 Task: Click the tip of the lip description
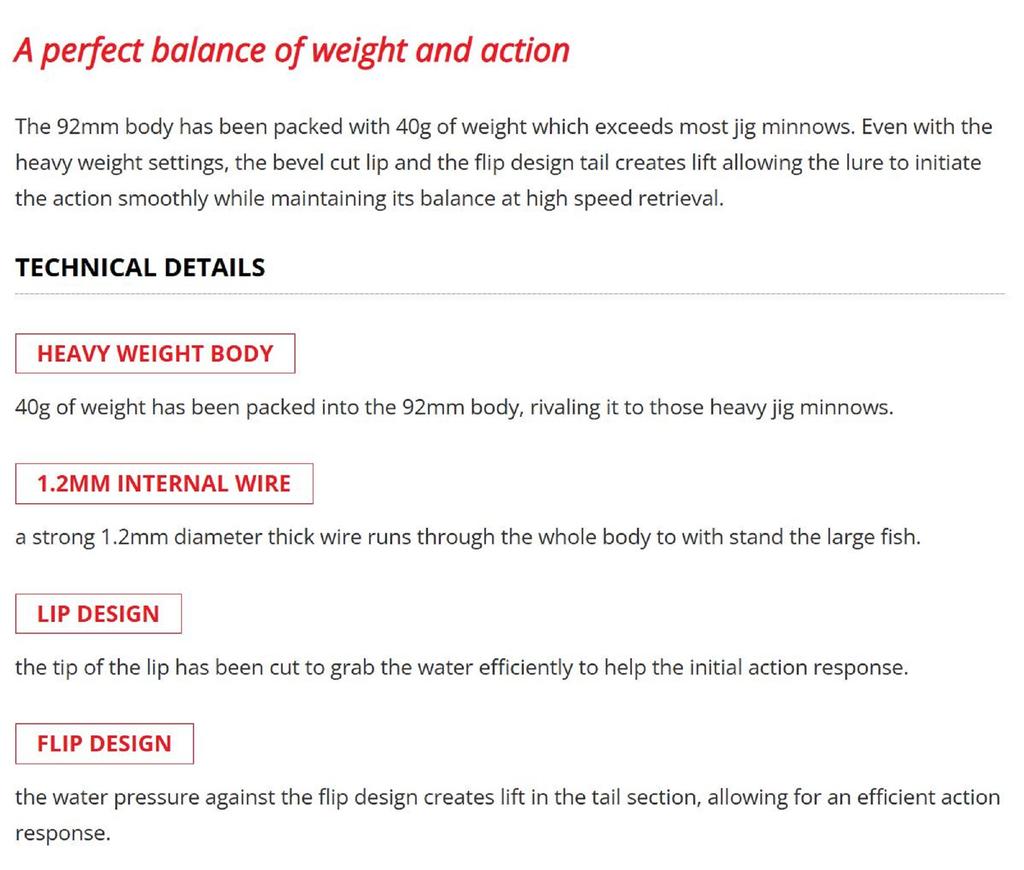coord(462,668)
